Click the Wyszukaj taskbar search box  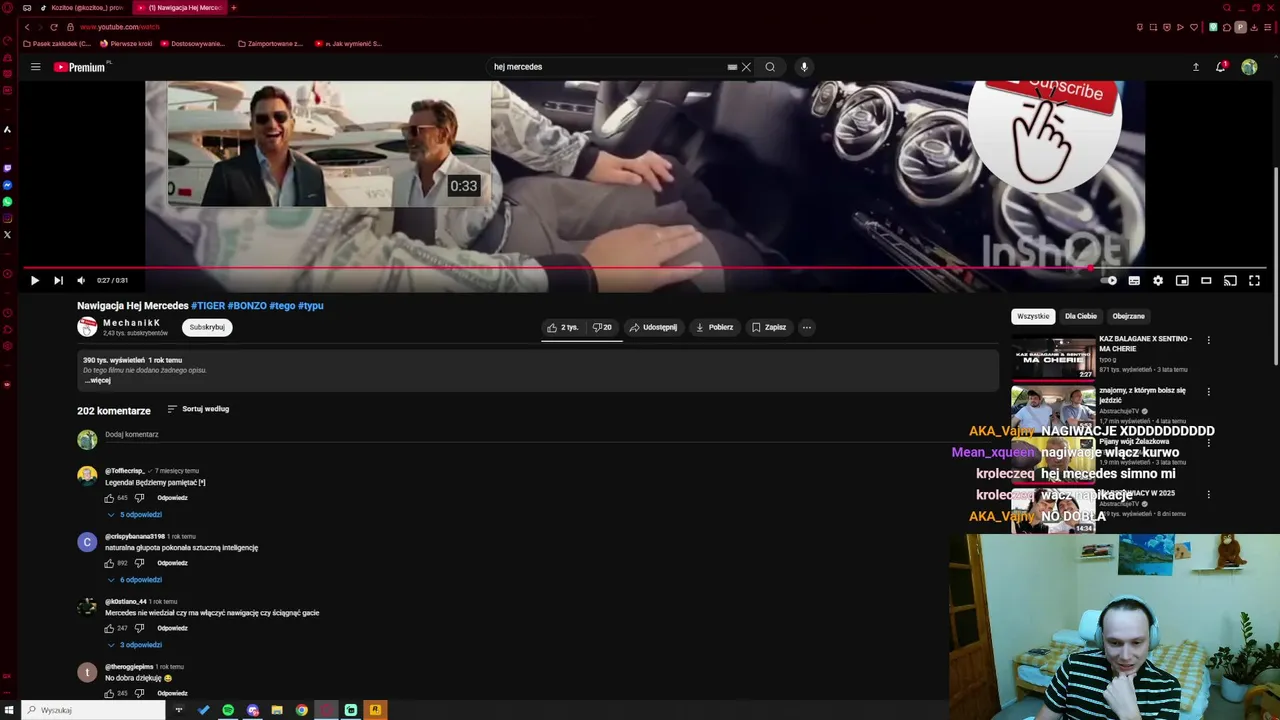[x=93, y=710]
